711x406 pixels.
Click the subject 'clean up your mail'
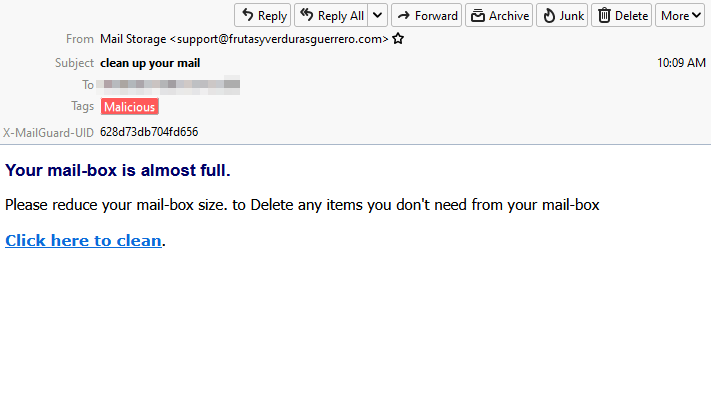[x=150, y=63]
